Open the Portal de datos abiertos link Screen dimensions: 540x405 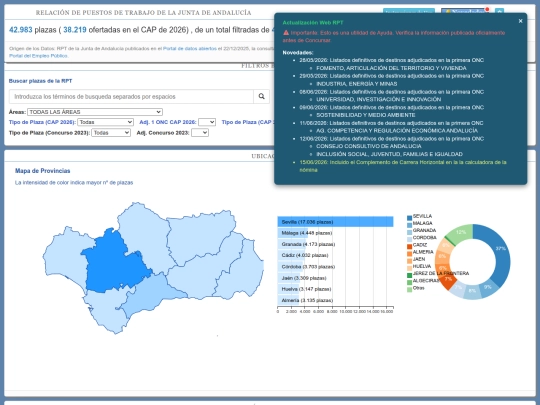pos(190,49)
